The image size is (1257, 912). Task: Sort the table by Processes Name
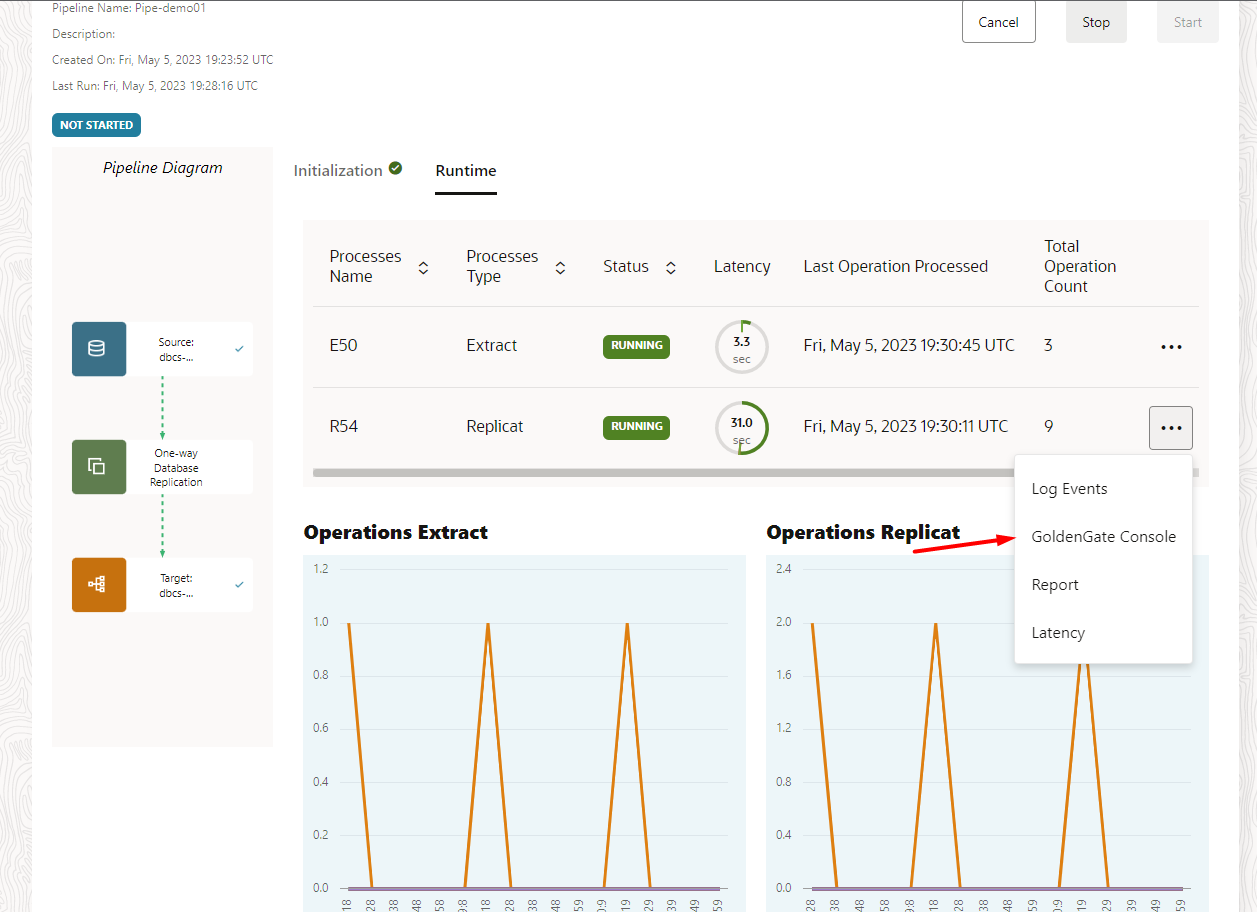[x=423, y=268]
